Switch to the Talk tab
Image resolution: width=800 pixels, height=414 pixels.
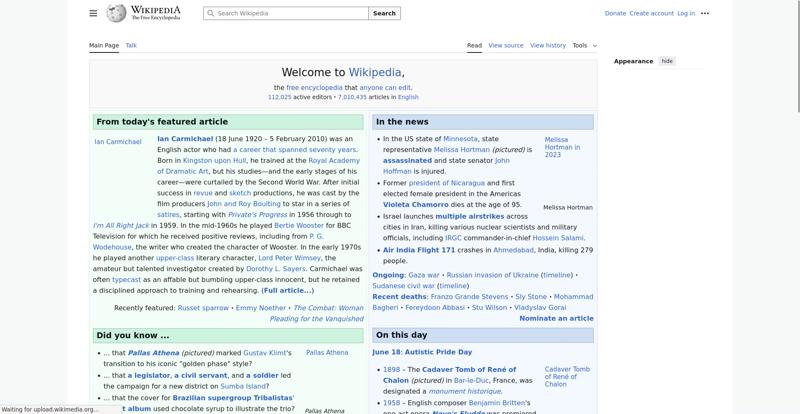pyautogui.click(x=131, y=45)
